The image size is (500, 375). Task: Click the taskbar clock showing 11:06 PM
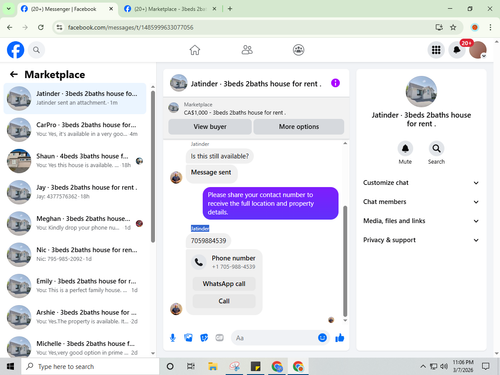pyautogui.click(x=463, y=366)
